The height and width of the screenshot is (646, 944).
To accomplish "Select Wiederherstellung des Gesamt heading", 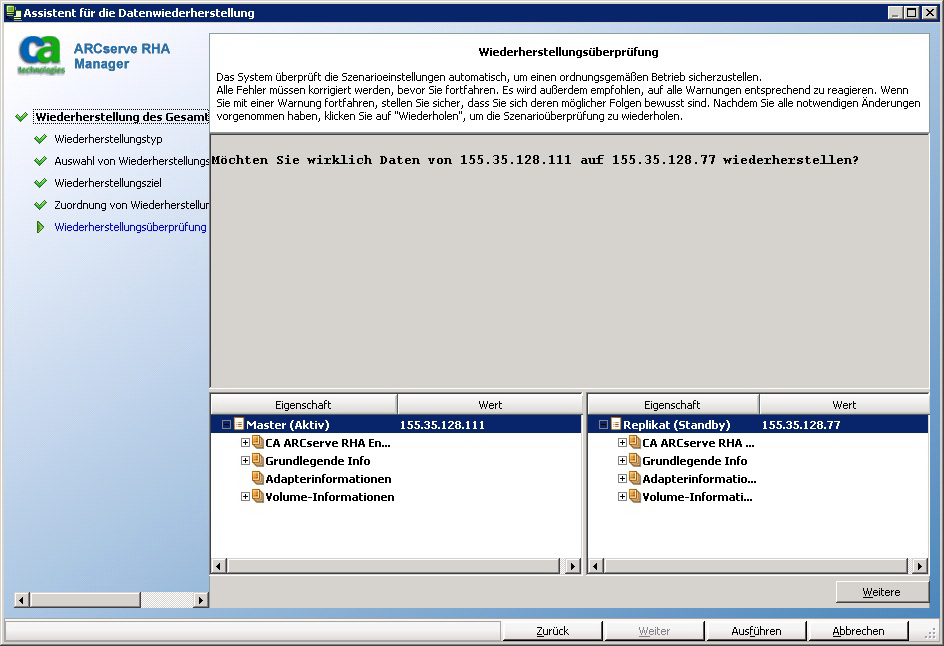I will pyautogui.click(x=121, y=117).
